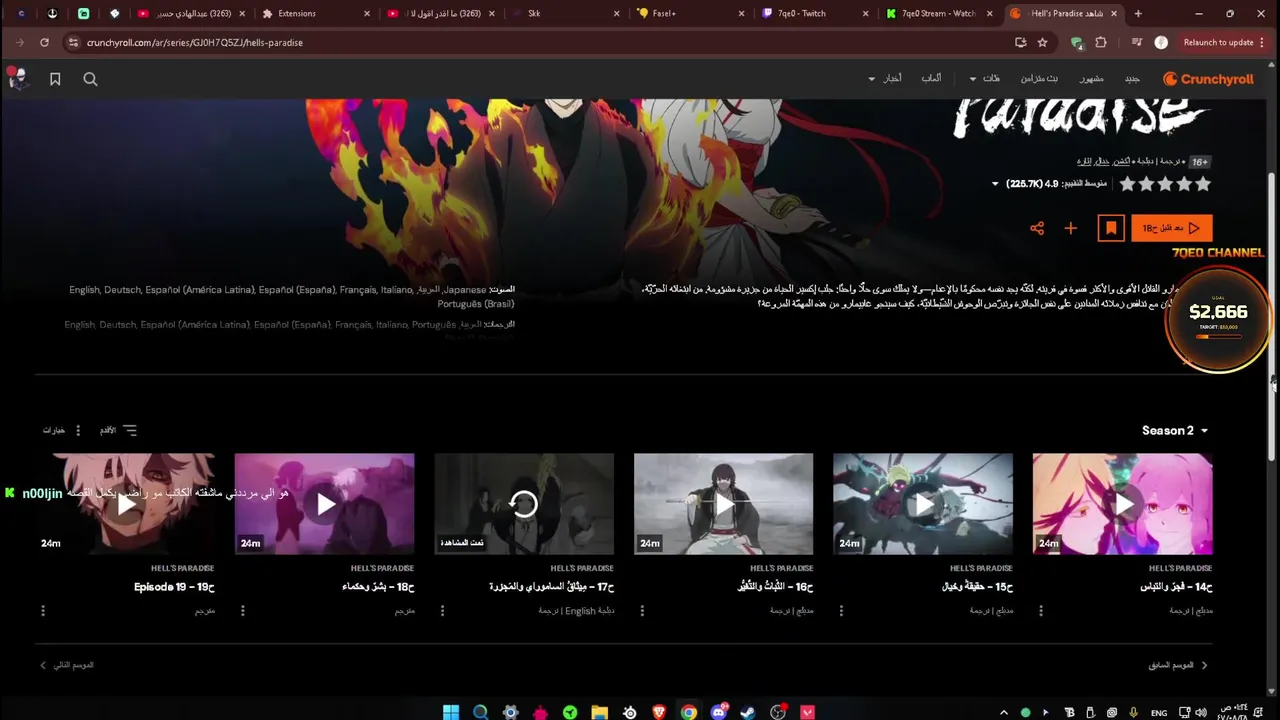This screenshot has width=1280, height=720.
Task: Play episode 14 thumbnail
Action: [x=1122, y=504]
